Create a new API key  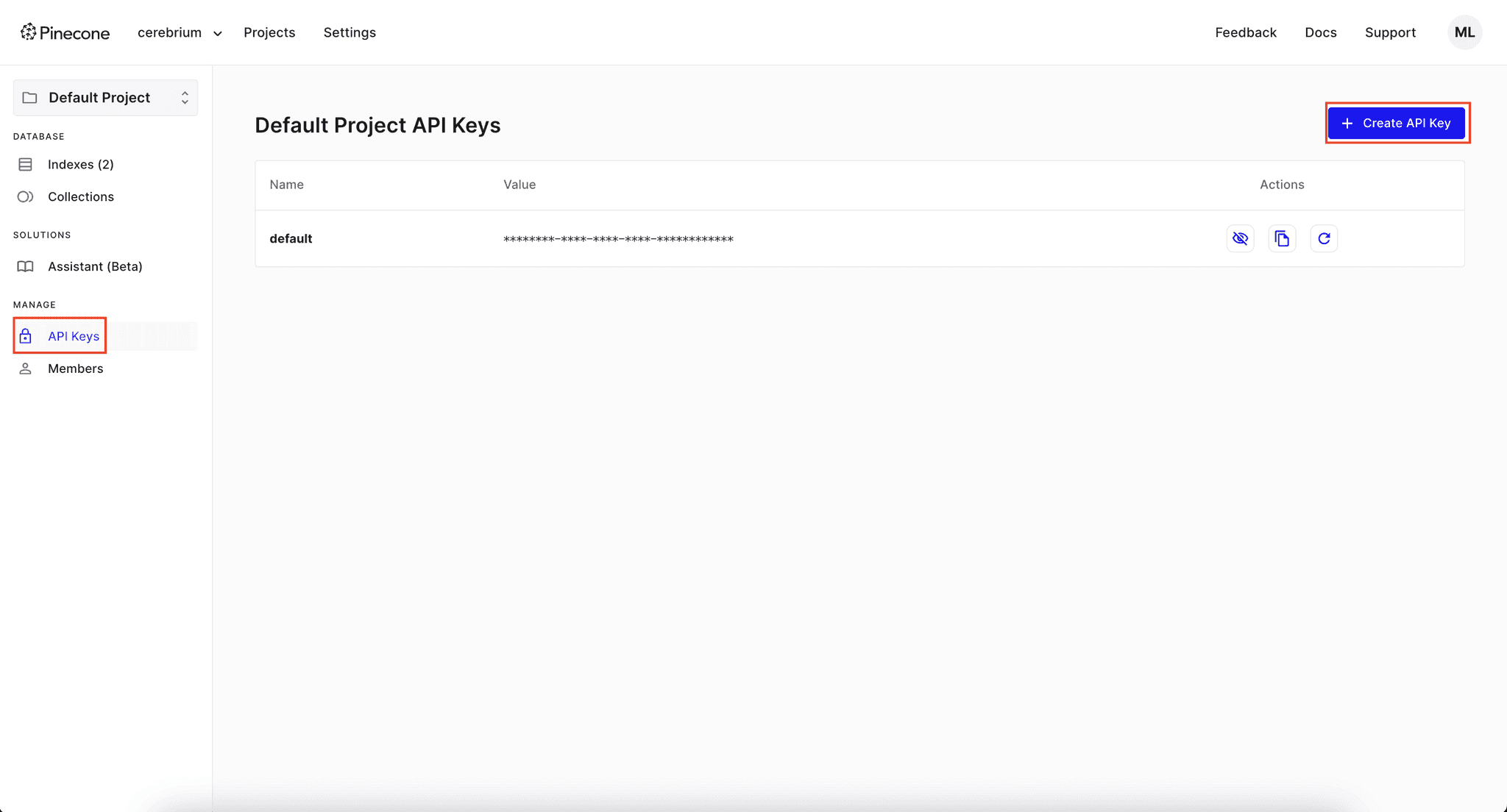tap(1396, 123)
